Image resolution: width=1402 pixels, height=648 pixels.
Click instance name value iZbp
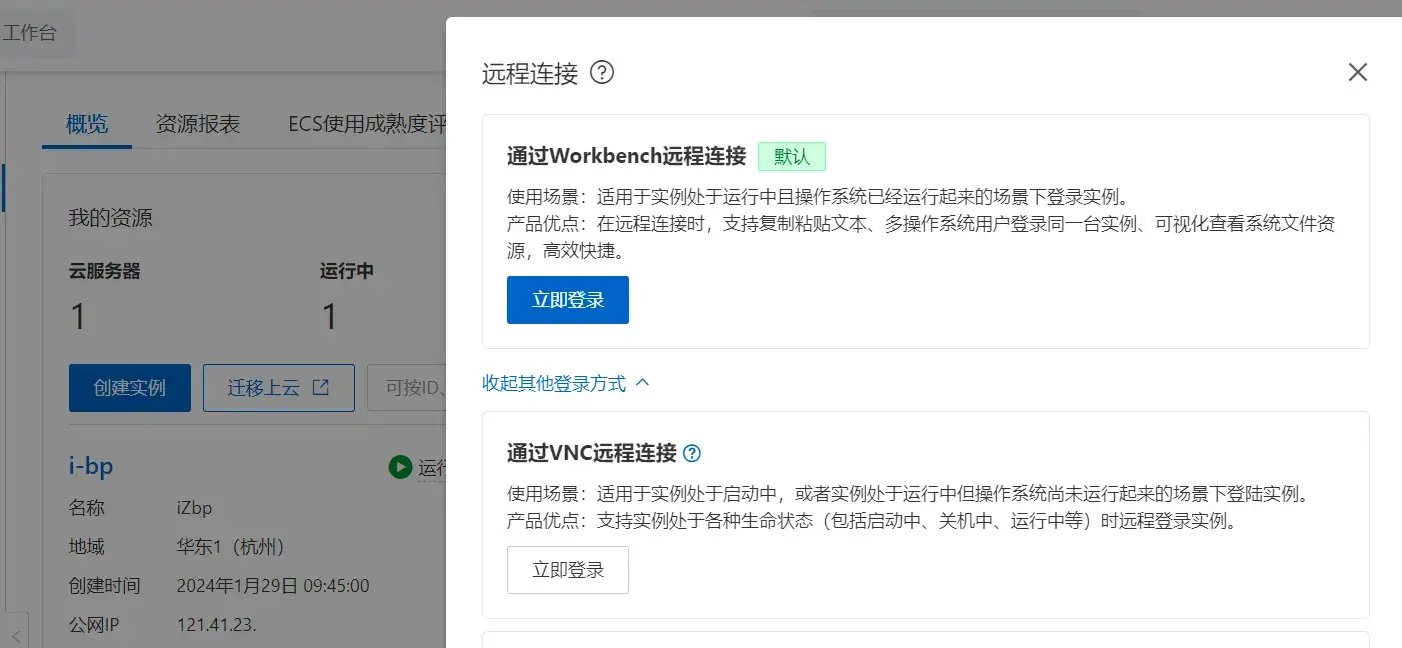pos(194,508)
